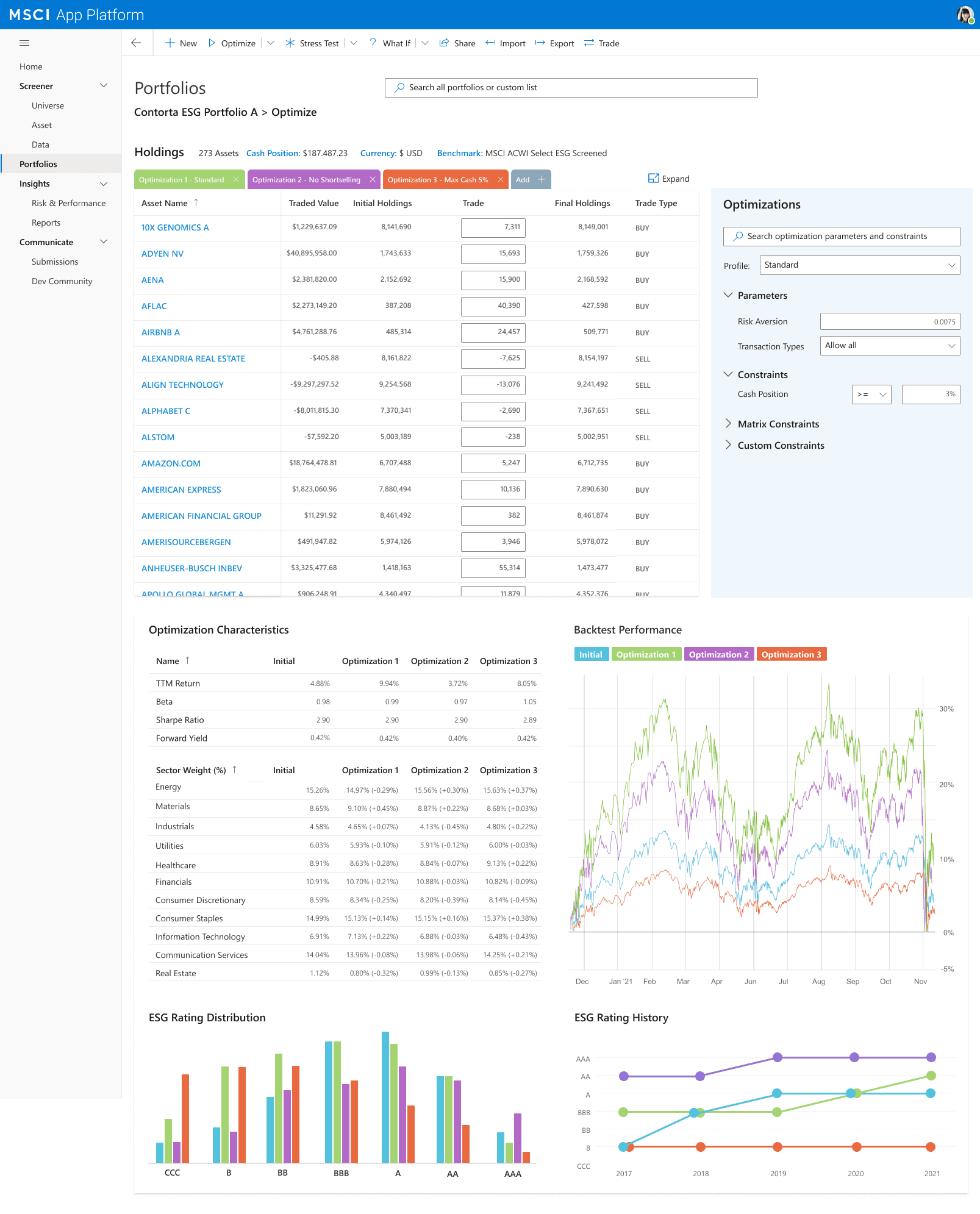Image resolution: width=980 pixels, height=1214 pixels.
Task: Open Transaction Types dropdown
Action: tap(890, 346)
